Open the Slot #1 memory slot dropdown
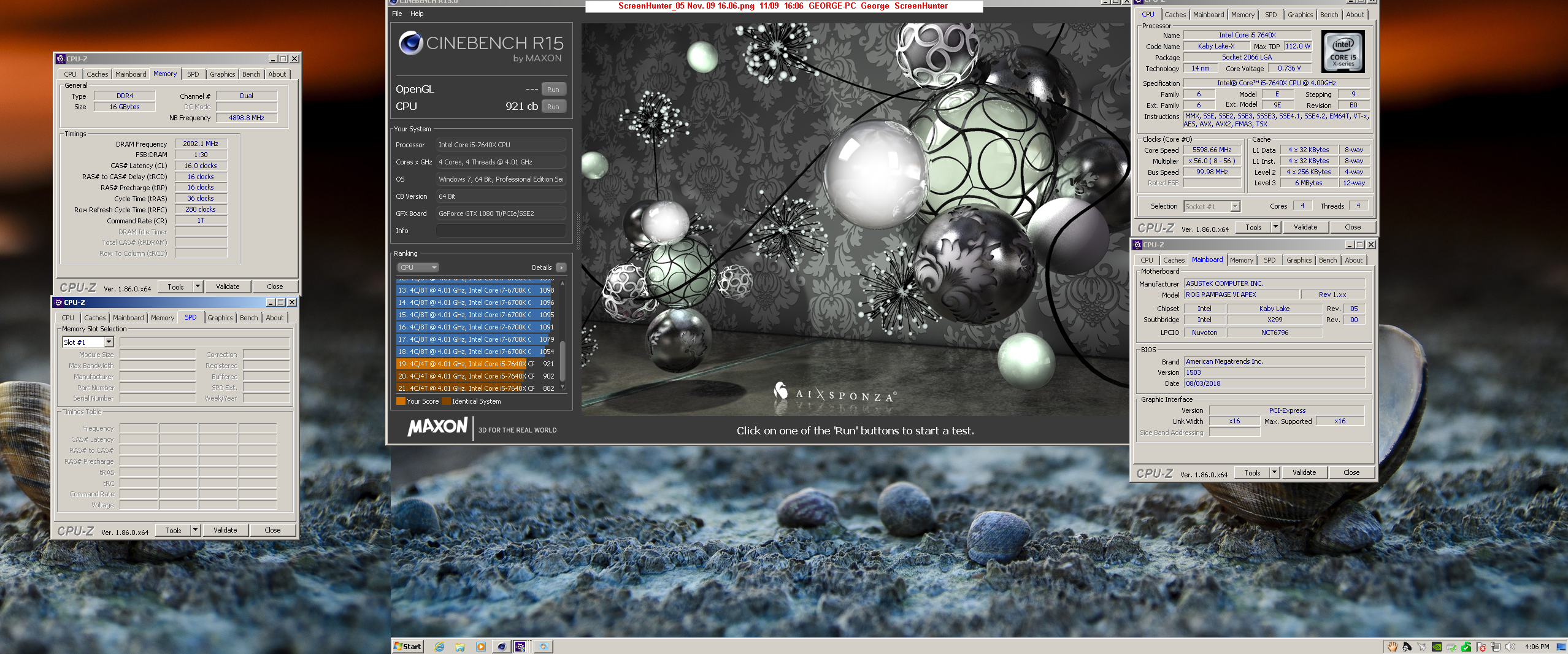1568x654 pixels. tap(109, 342)
